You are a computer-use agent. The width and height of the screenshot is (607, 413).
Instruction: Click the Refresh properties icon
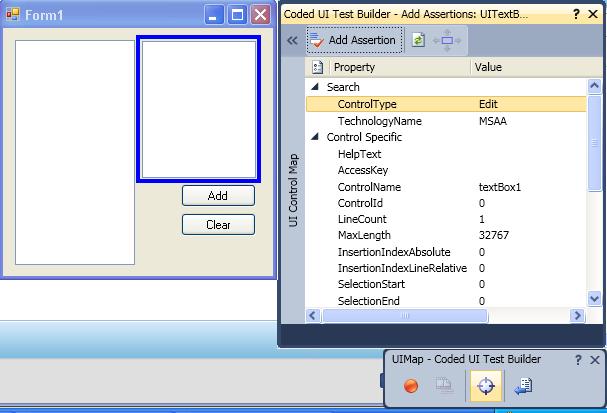pyautogui.click(x=418, y=40)
